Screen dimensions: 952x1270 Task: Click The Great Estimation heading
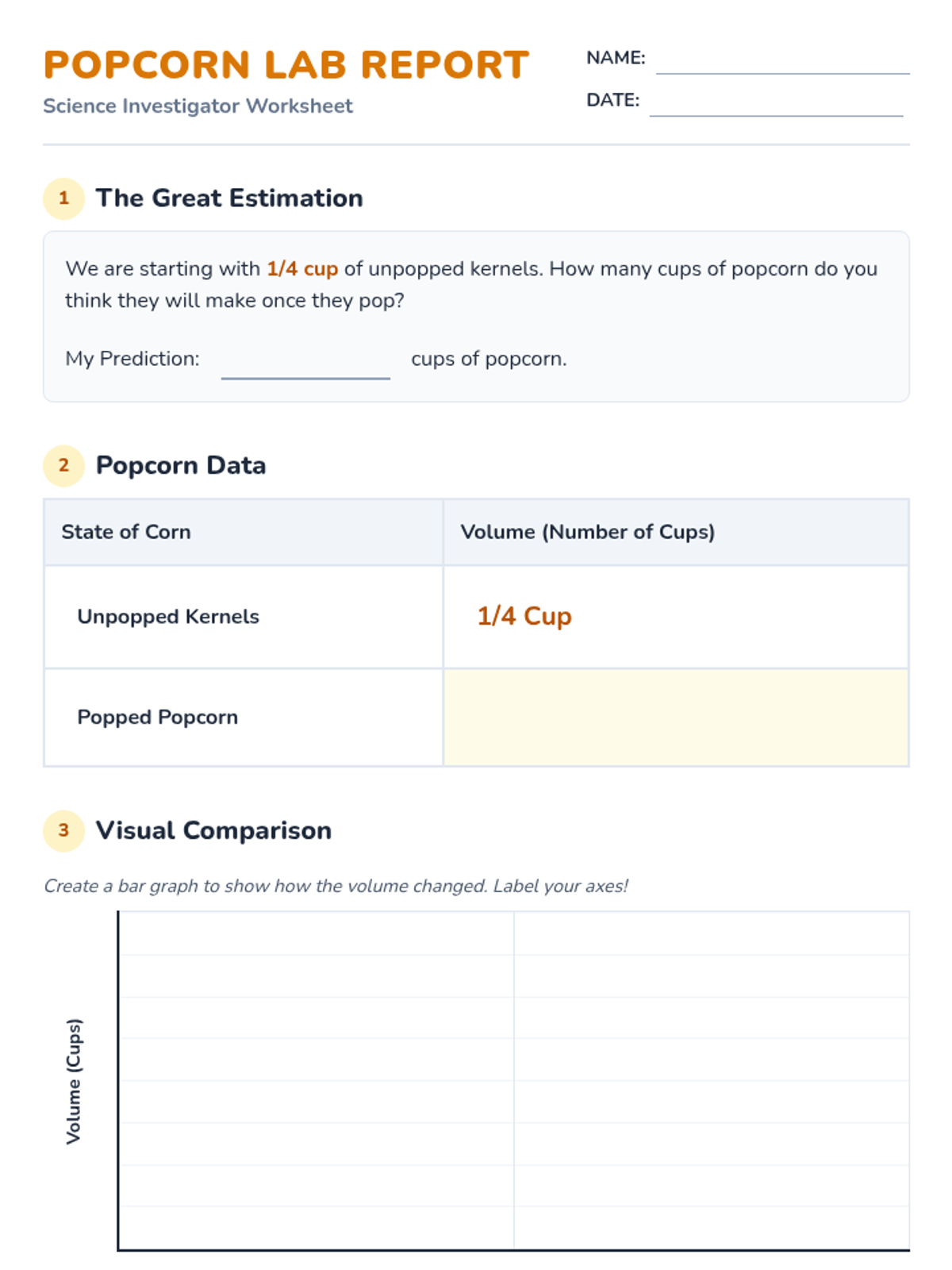[x=229, y=198]
